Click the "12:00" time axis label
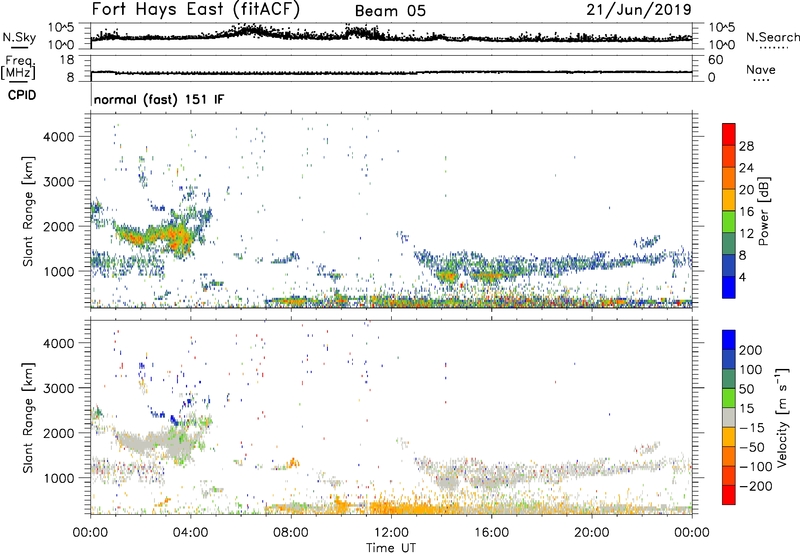Viewport: 800px width, 554px height. (391, 533)
